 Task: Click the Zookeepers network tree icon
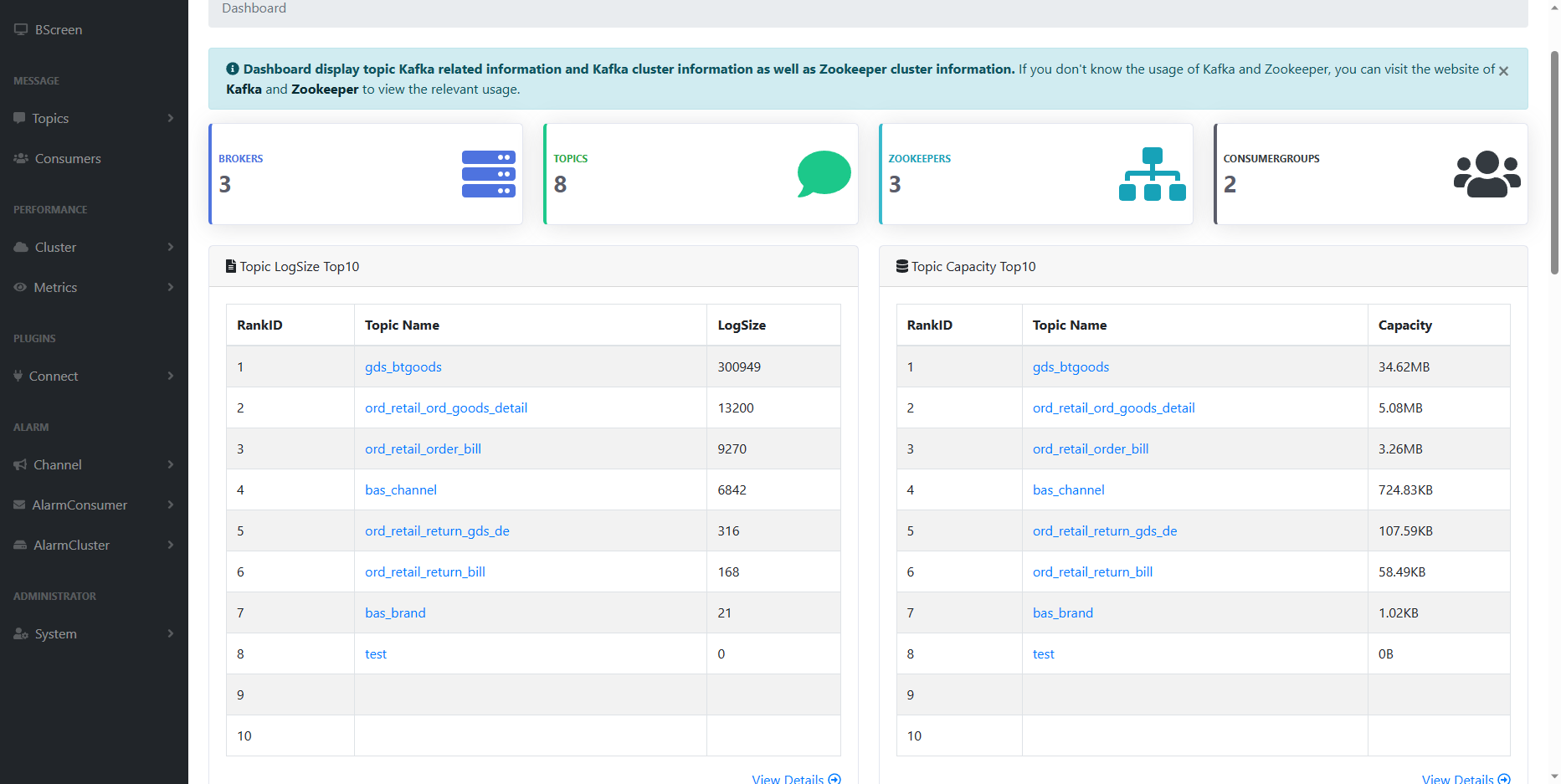[x=1153, y=174]
